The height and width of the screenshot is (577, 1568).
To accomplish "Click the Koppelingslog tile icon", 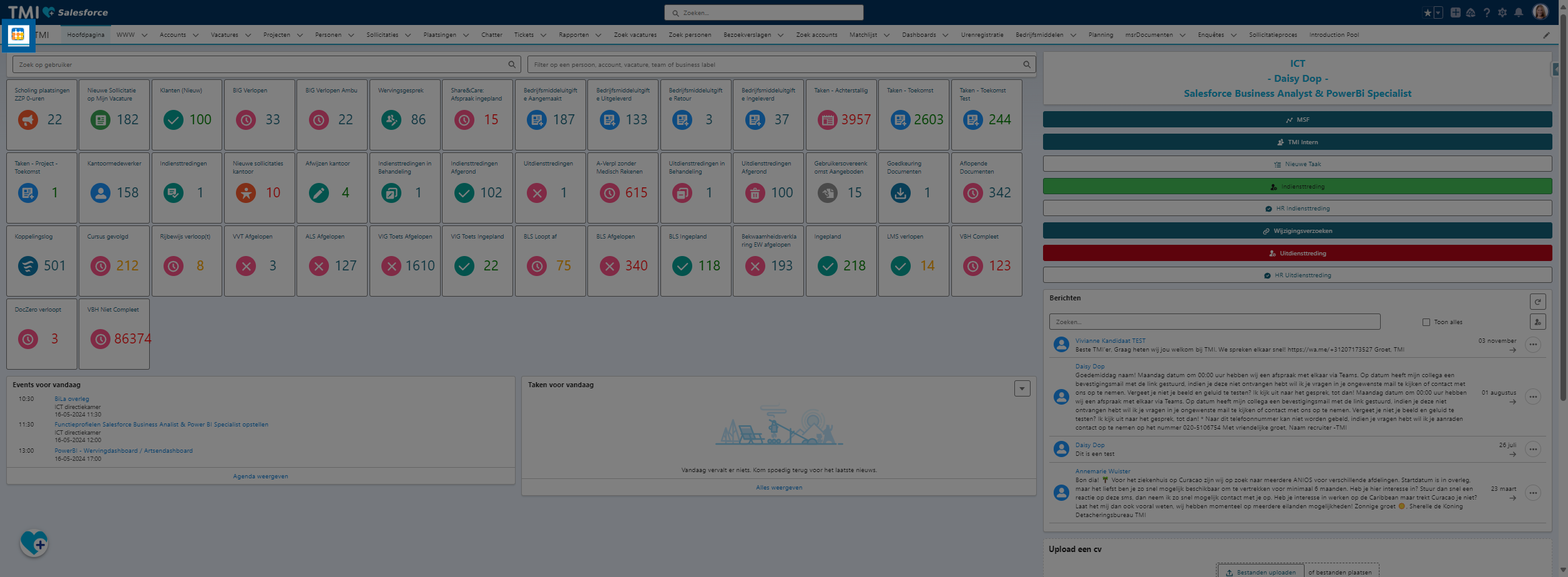I will click(27, 266).
